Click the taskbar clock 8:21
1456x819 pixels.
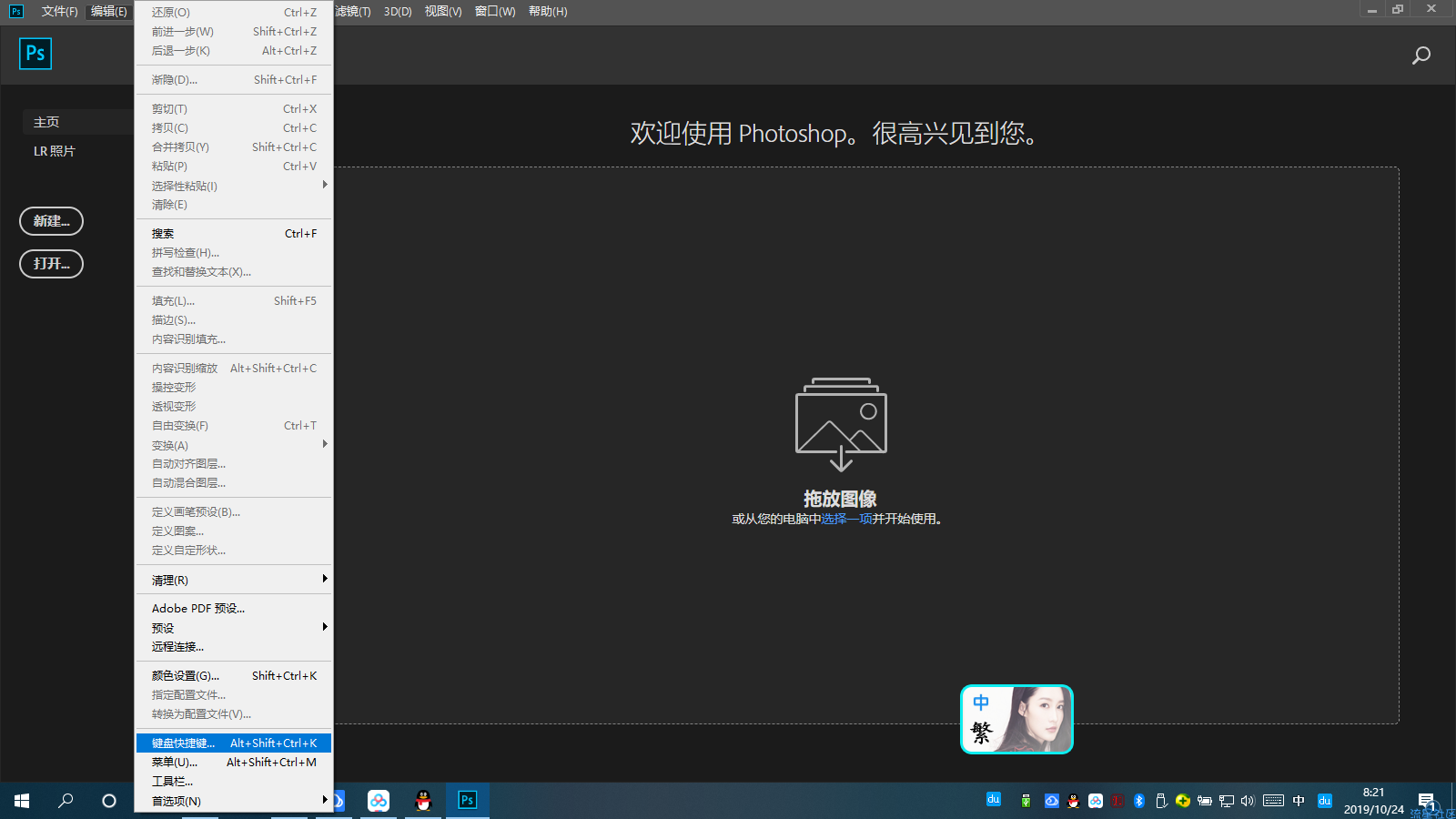tap(1373, 793)
